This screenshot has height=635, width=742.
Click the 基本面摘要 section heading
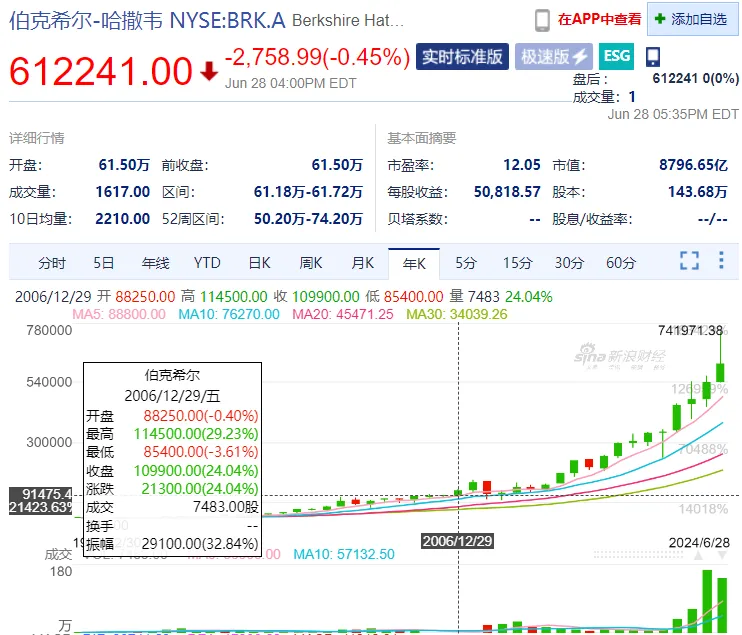(422, 138)
